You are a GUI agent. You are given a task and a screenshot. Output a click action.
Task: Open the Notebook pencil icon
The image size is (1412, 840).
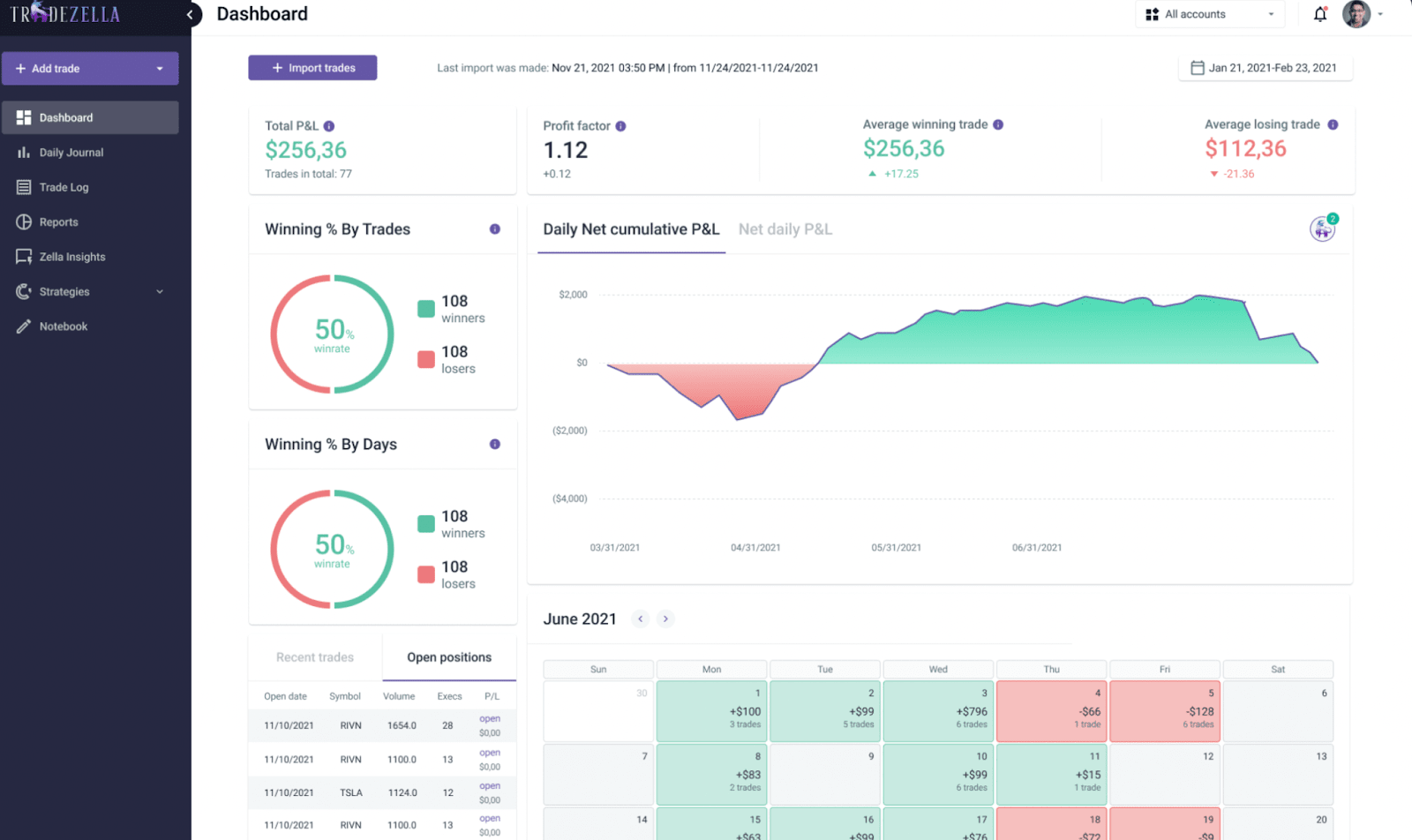pos(23,326)
